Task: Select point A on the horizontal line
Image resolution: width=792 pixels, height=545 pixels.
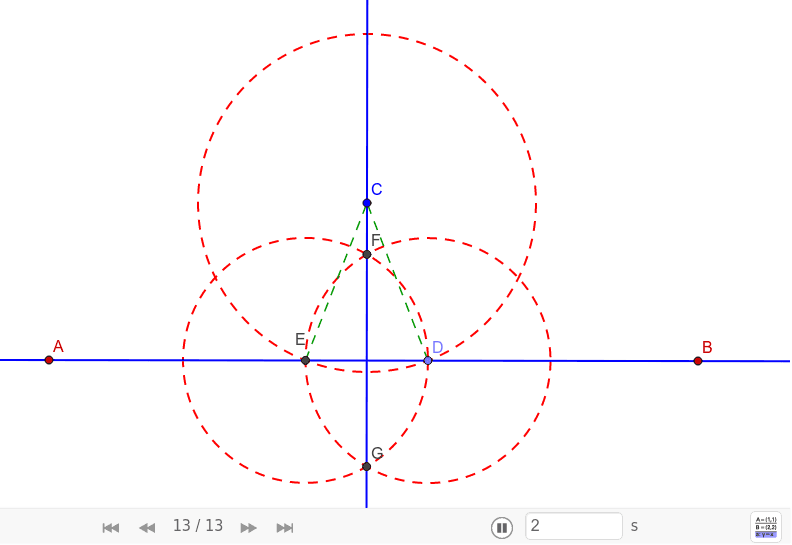Action: point(49,360)
